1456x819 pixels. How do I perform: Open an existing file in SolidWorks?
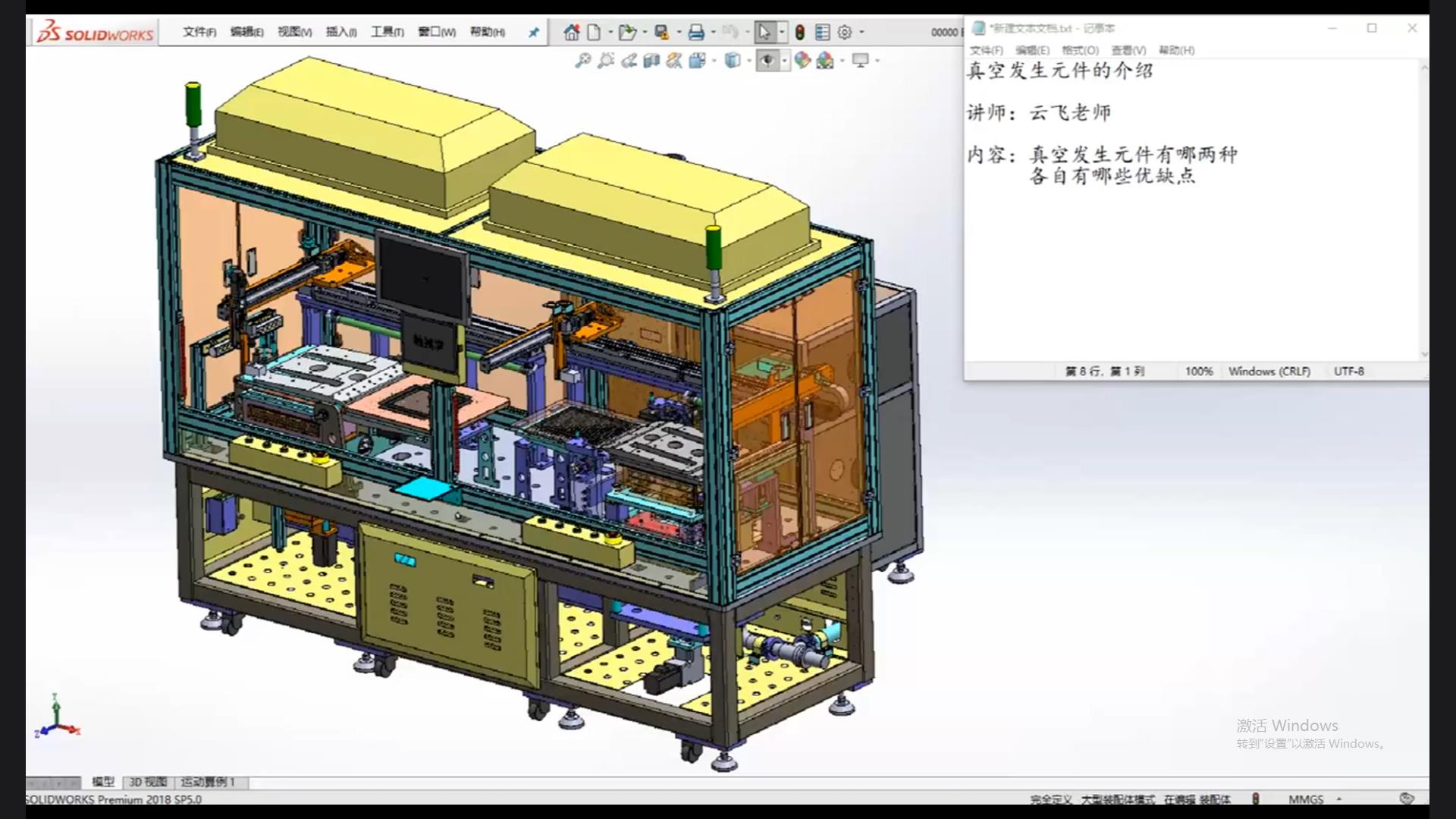(627, 32)
